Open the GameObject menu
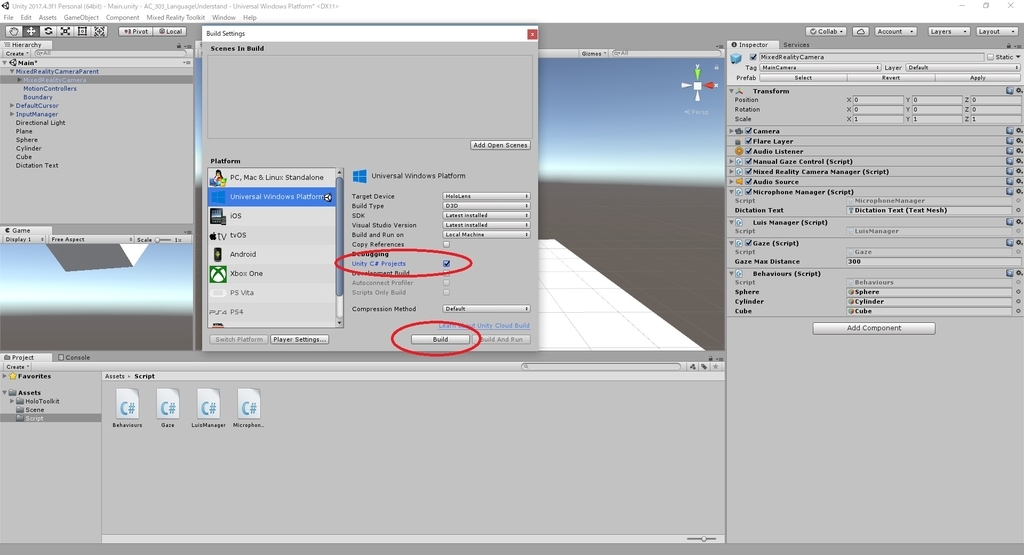Image resolution: width=1024 pixels, height=555 pixels. click(x=81, y=18)
